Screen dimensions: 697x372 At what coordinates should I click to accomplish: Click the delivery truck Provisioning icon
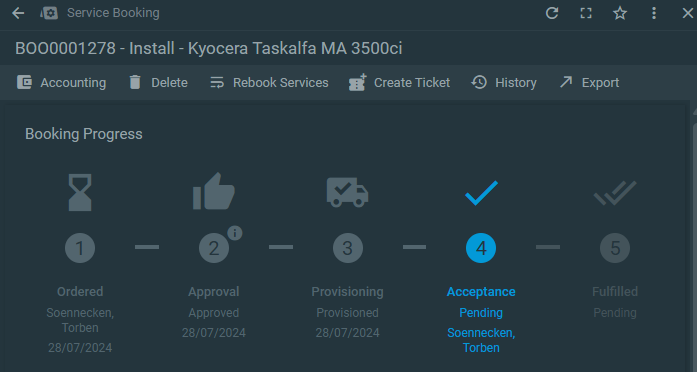[347, 192]
